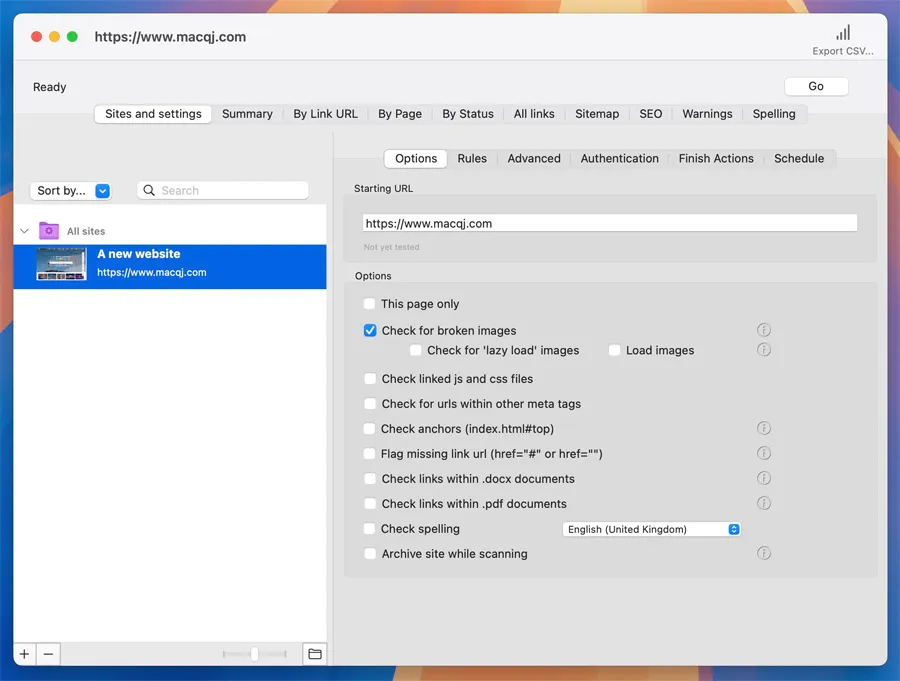Click the add site plus button
This screenshot has height=681, width=900.
pos(25,654)
